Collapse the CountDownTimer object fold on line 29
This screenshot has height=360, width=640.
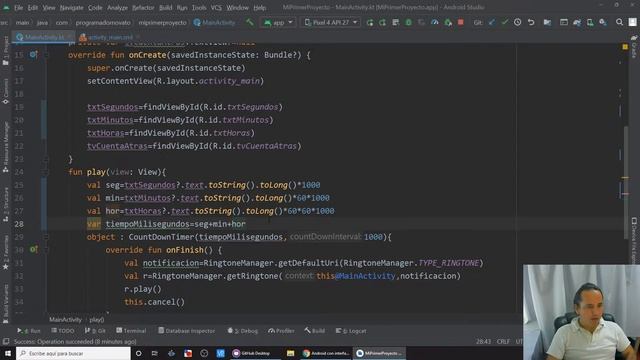pos(46,237)
